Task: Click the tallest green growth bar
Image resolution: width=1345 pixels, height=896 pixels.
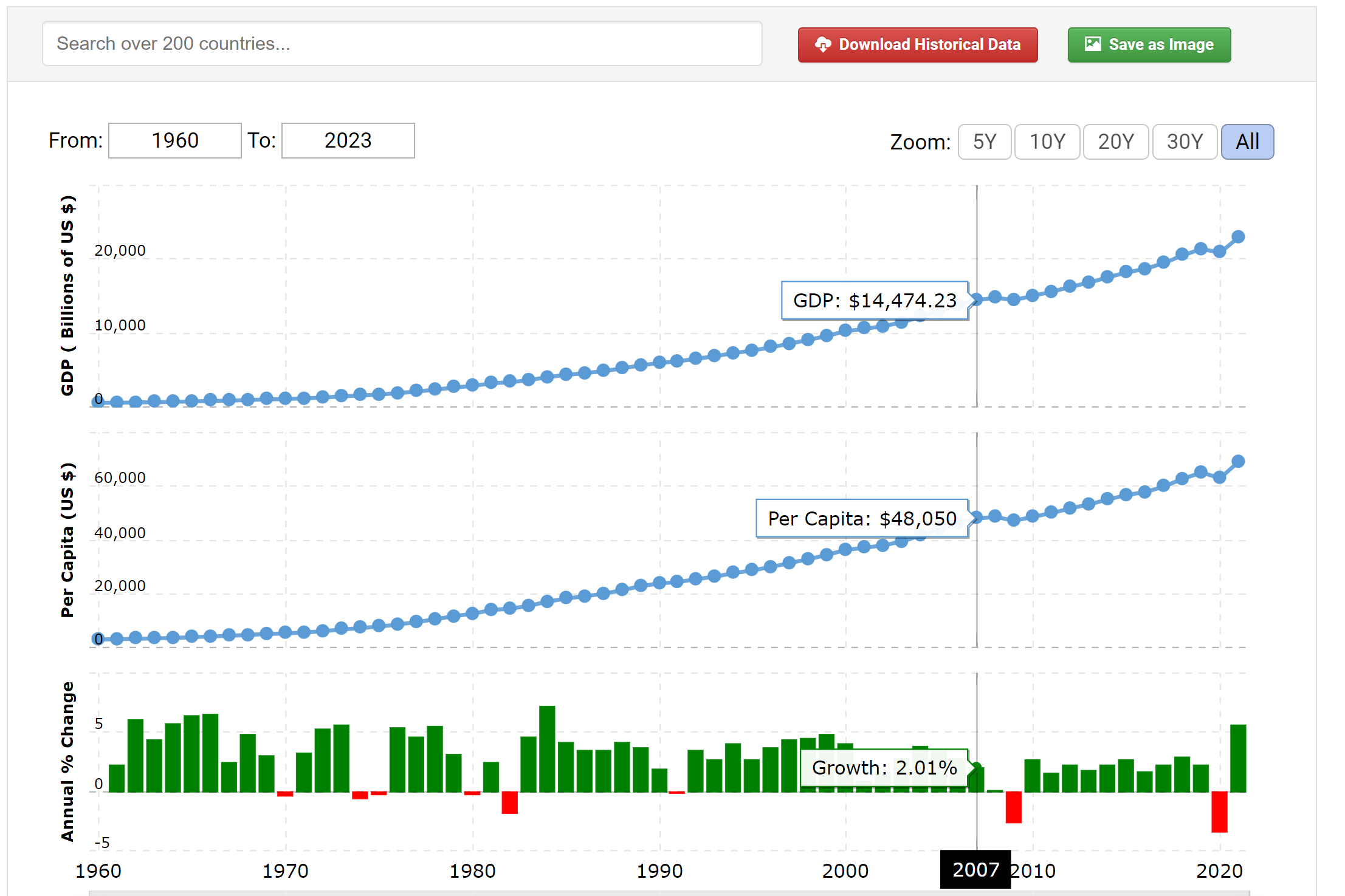Action: [x=547, y=748]
